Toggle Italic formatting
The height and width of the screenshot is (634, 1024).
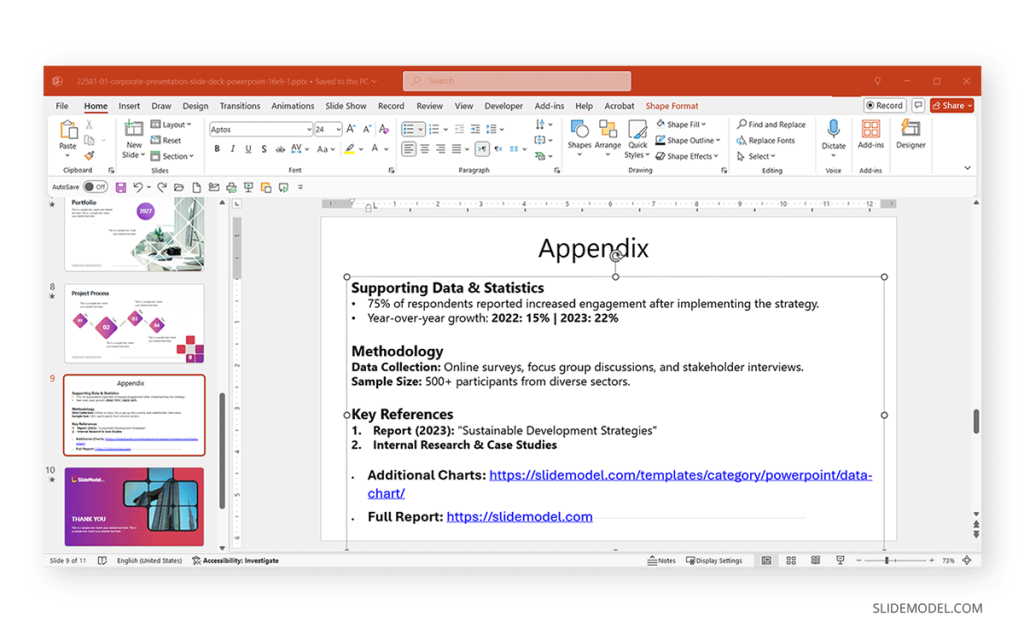(233, 149)
